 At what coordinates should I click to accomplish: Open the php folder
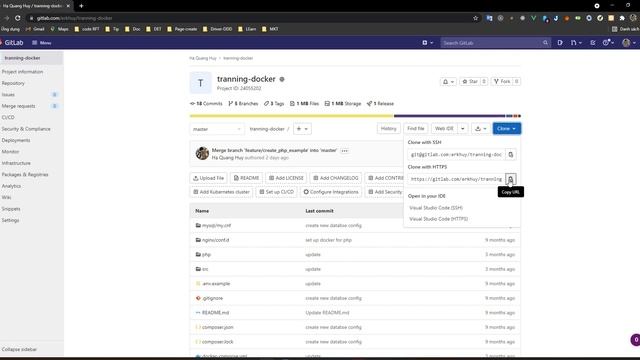pos(206,255)
